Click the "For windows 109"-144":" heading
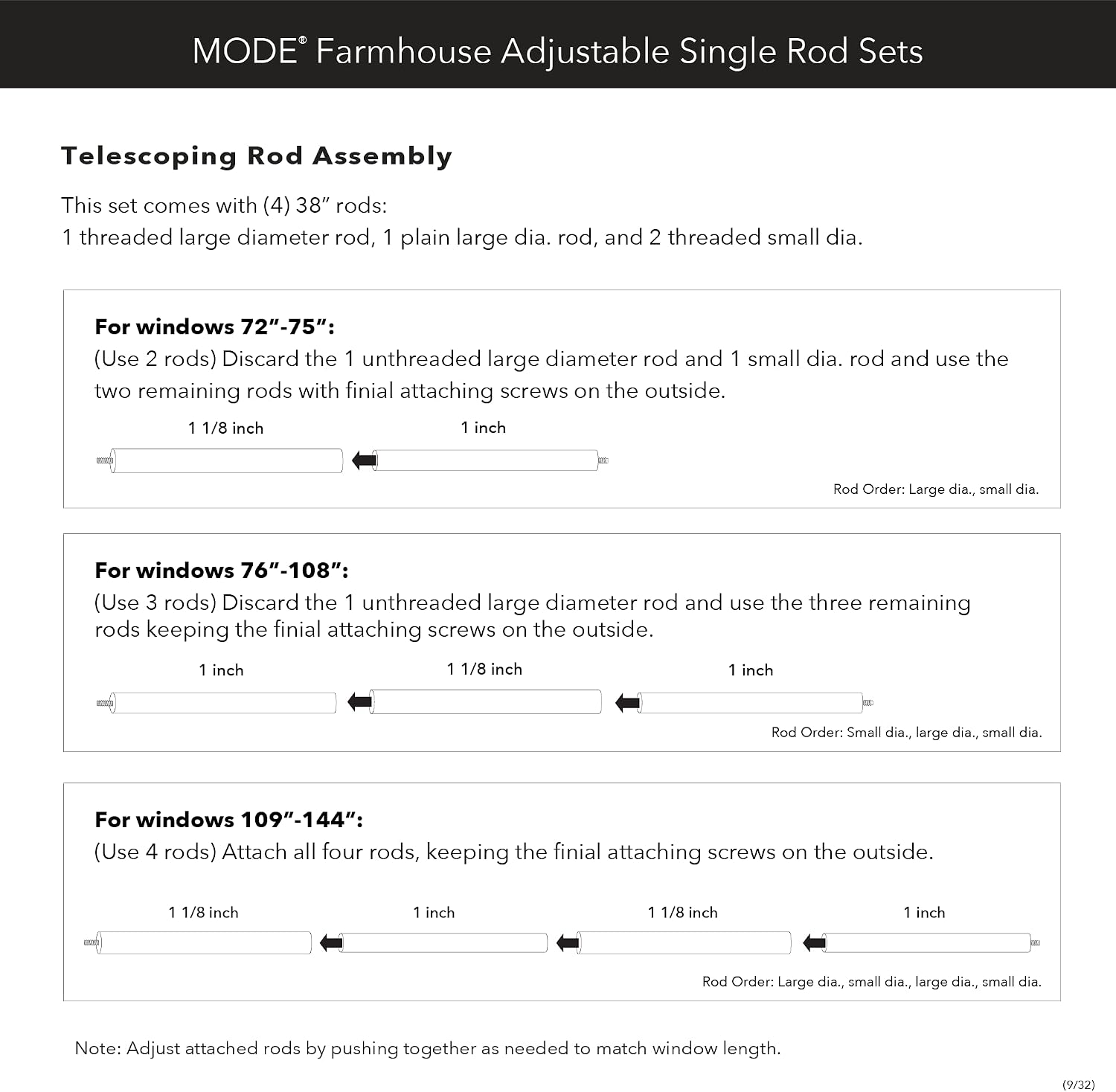1116x1092 pixels. pyautogui.click(x=229, y=819)
